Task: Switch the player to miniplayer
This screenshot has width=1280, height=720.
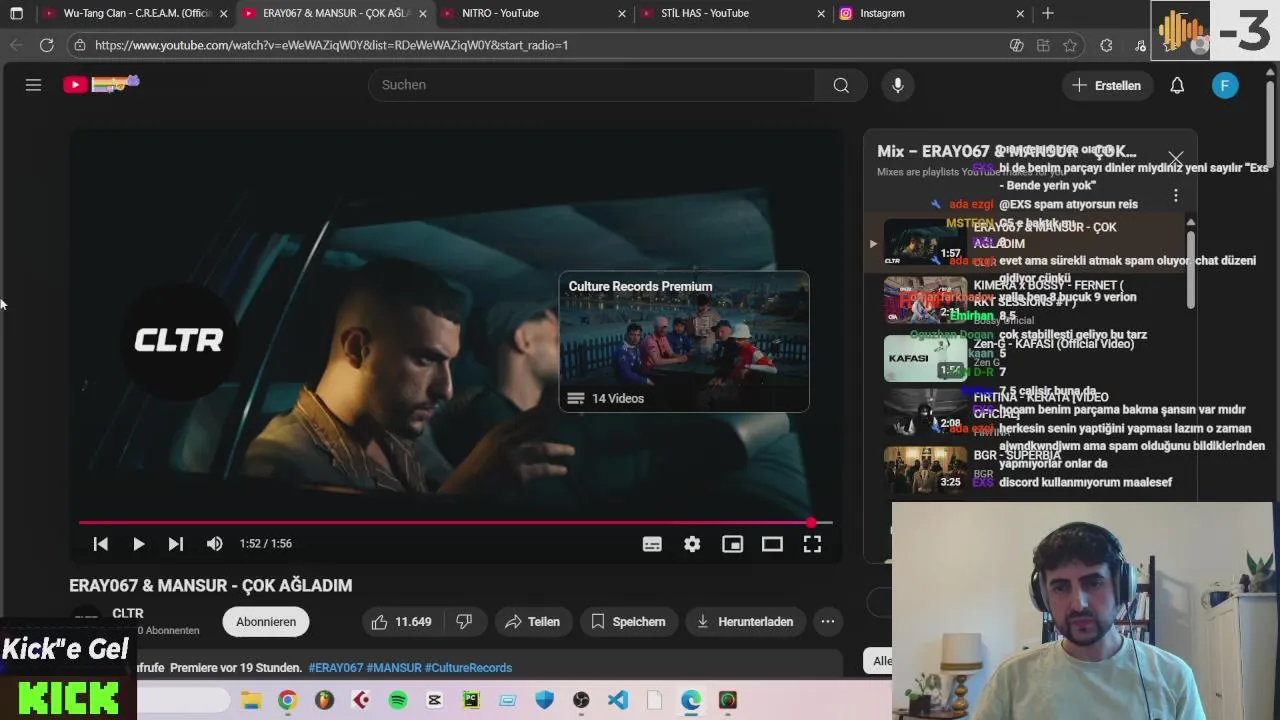Action: click(x=733, y=544)
